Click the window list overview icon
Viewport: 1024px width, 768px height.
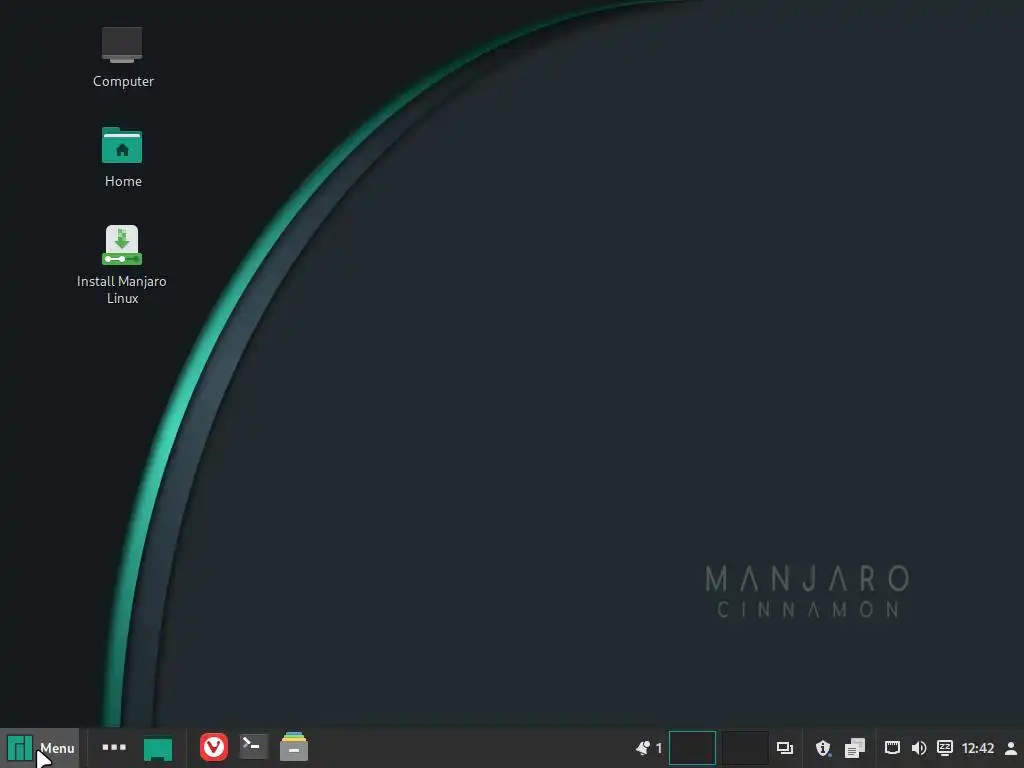[x=784, y=748]
